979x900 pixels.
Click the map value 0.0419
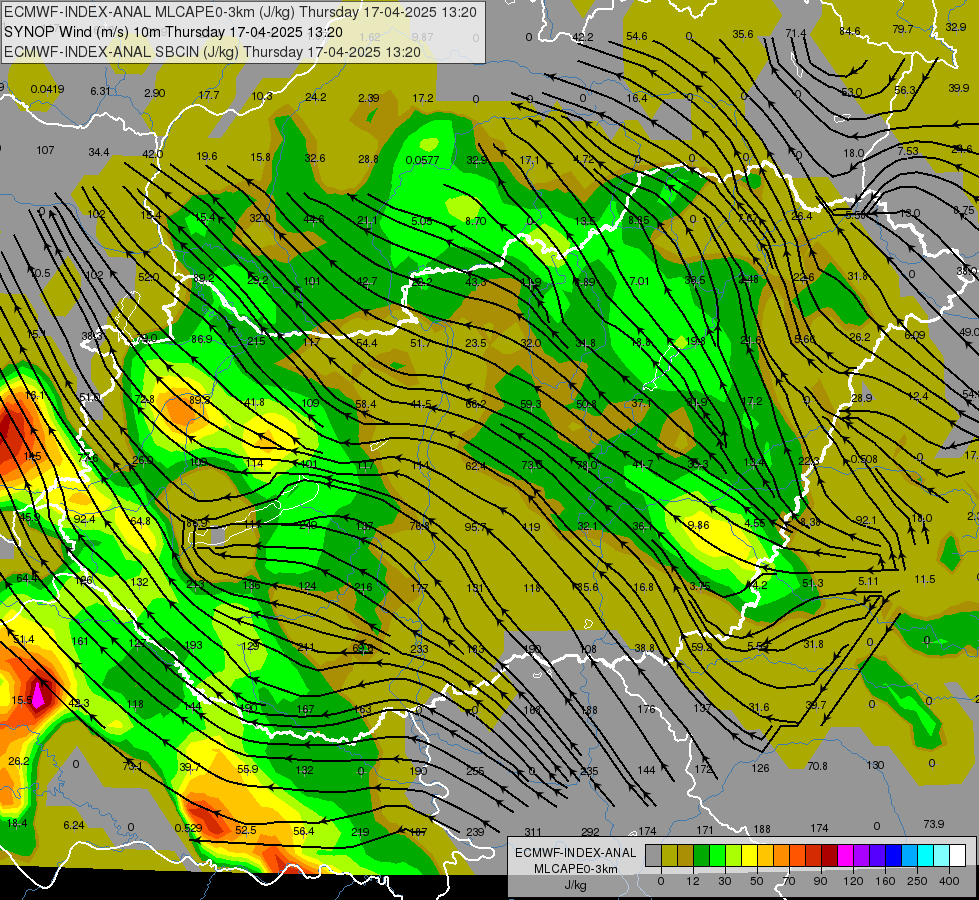coord(47,89)
